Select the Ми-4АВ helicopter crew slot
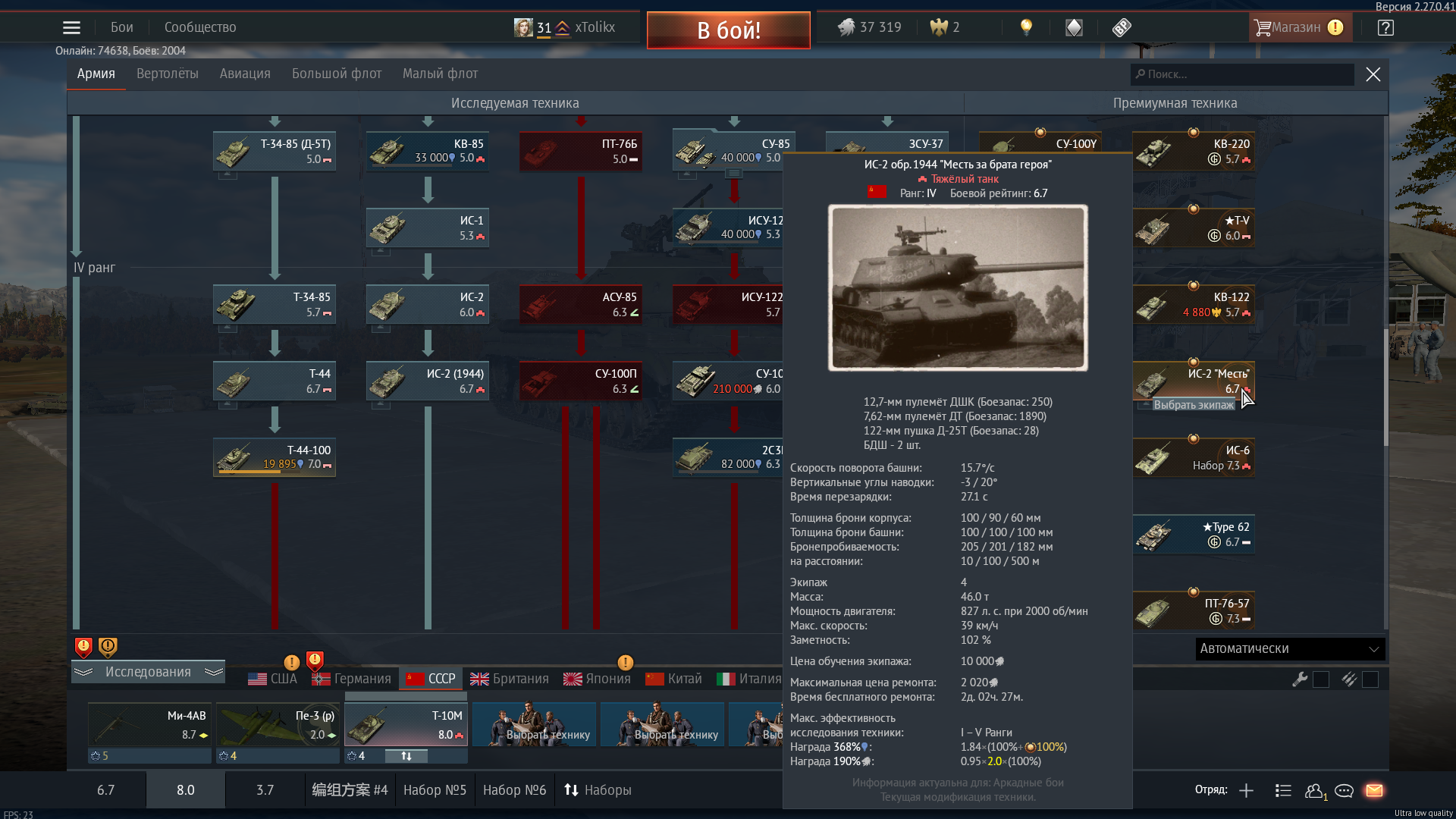This screenshot has width=1456, height=819. [x=149, y=724]
